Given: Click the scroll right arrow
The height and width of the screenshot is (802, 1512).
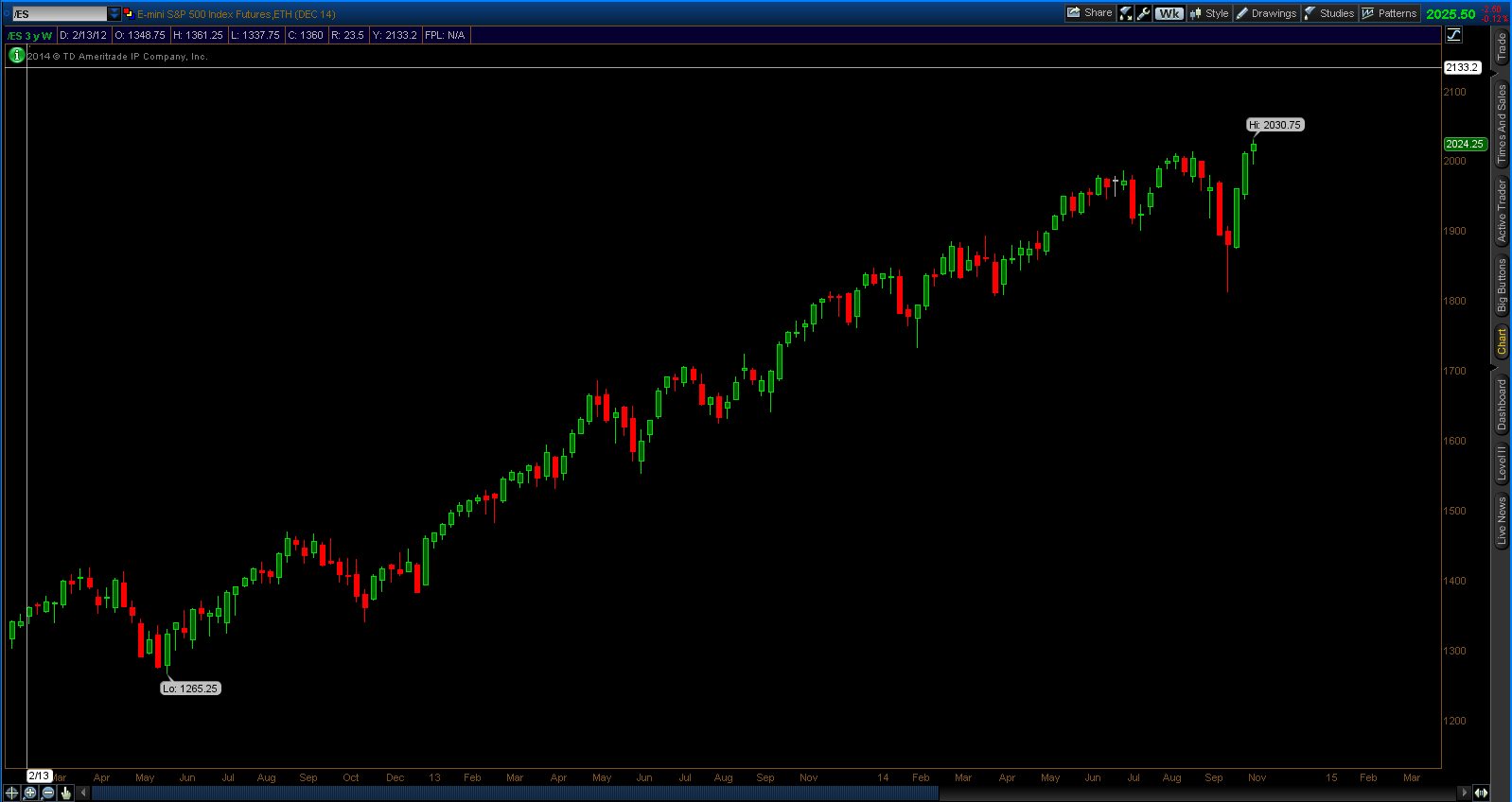Looking at the screenshot, I should click(1465, 793).
